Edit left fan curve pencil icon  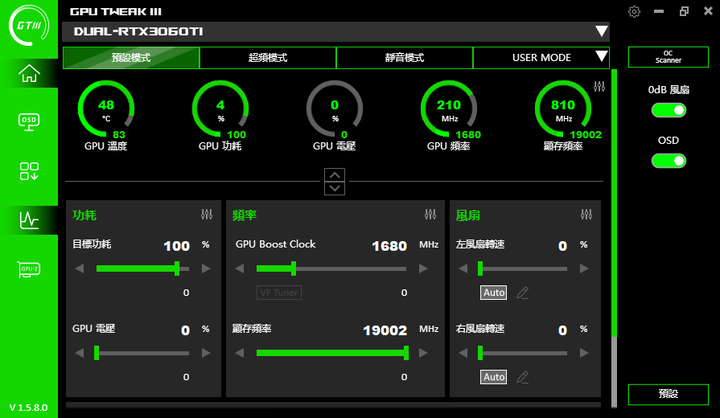click(523, 293)
